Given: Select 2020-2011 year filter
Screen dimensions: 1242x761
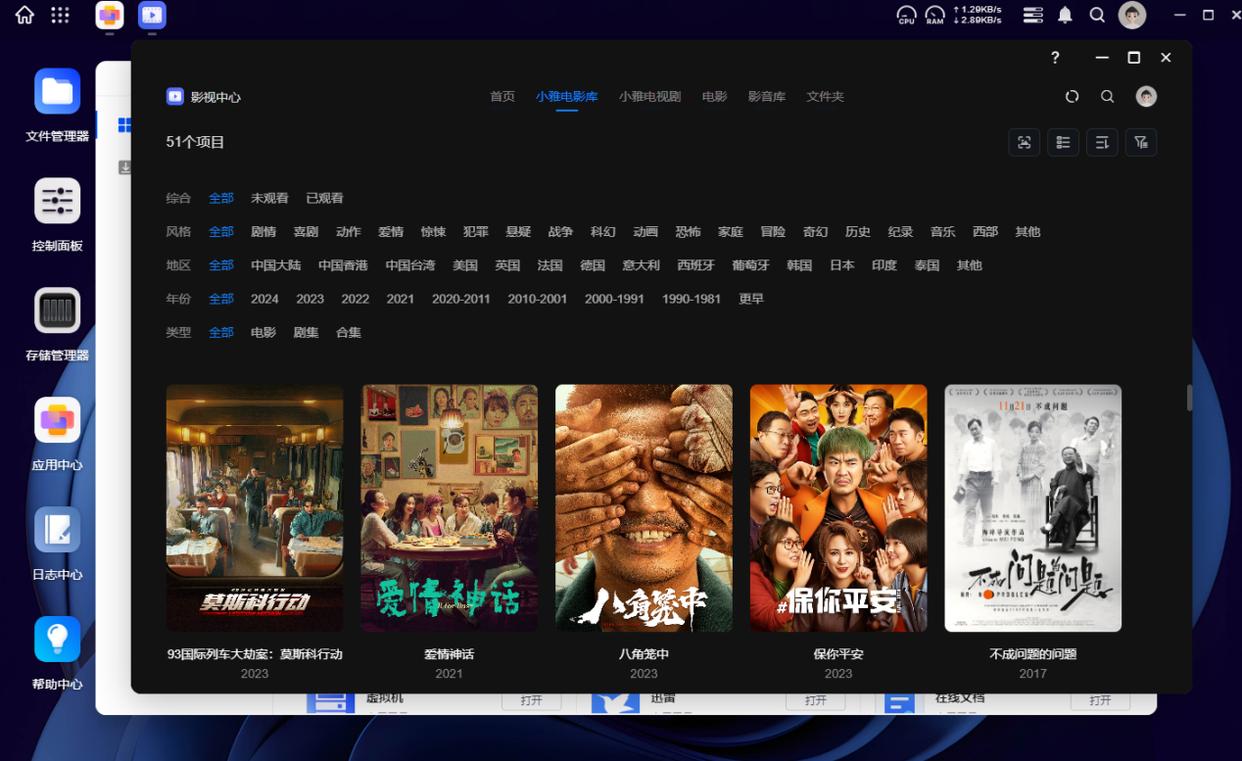Looking at the screenshot, I should point(461,299).
